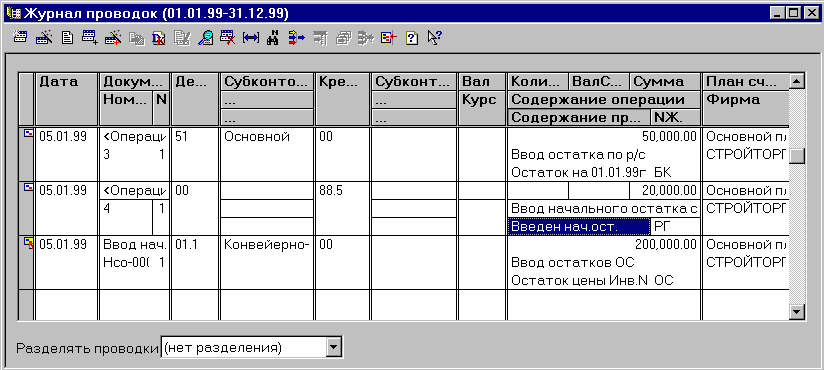This screenshot has height=370, width=824.
Task: Click the binoculars find-by-number icon
Action: coord(272,38)
